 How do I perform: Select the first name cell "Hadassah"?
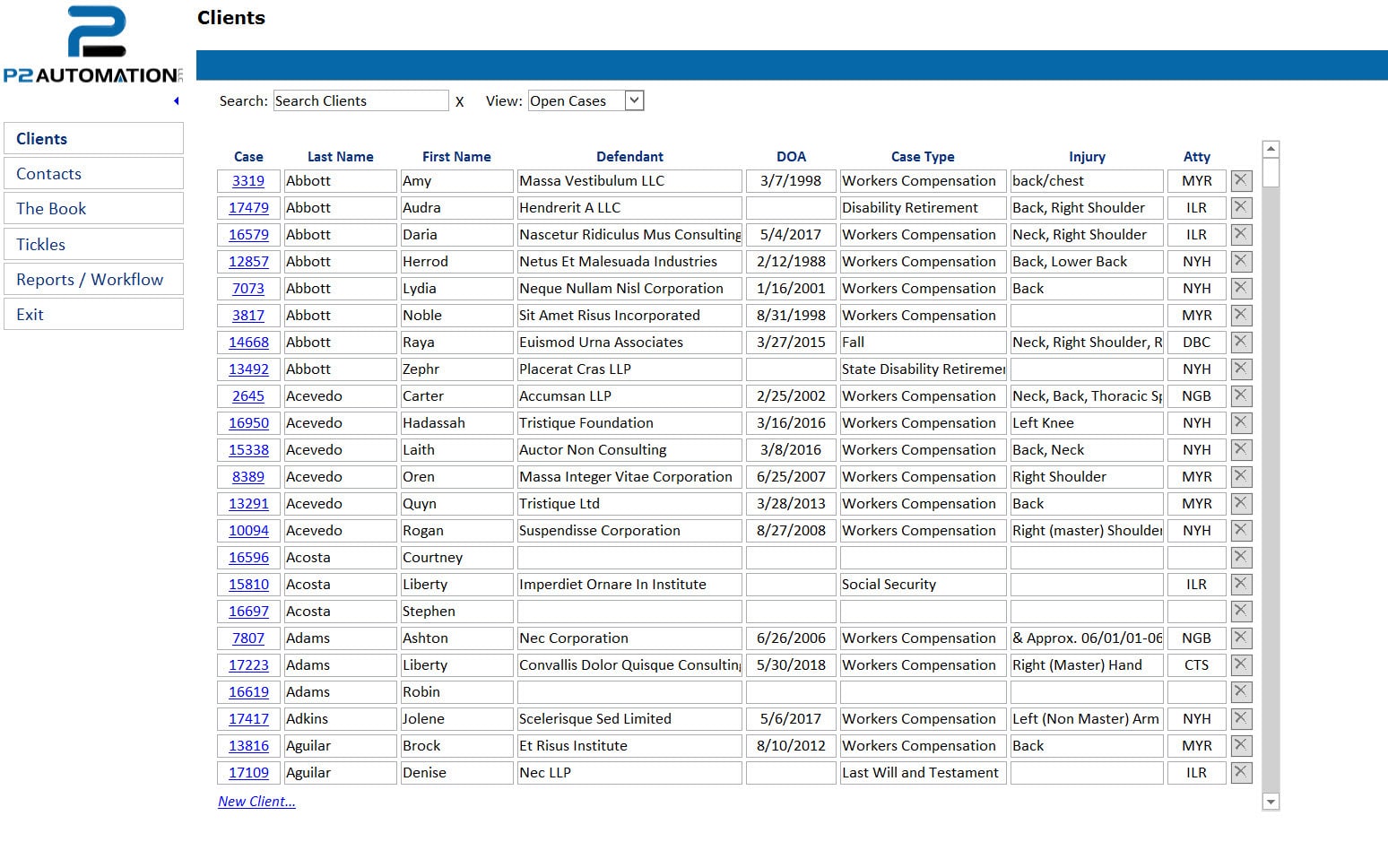click(x=456, y=422)
